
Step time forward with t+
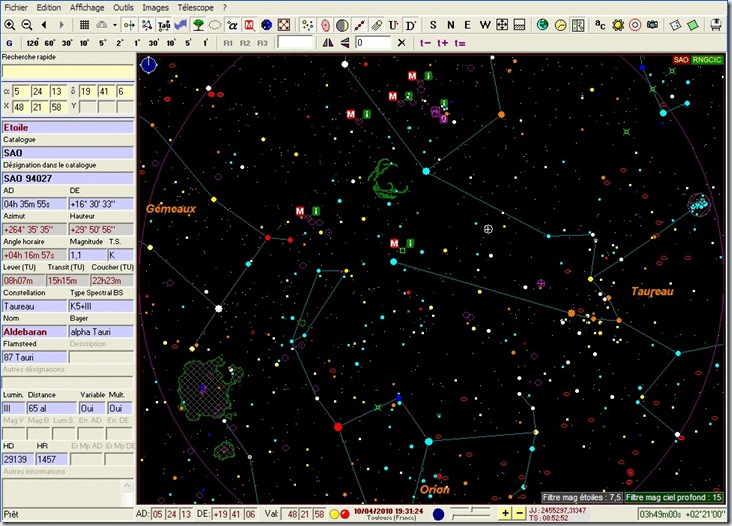[x=443, y=43]
